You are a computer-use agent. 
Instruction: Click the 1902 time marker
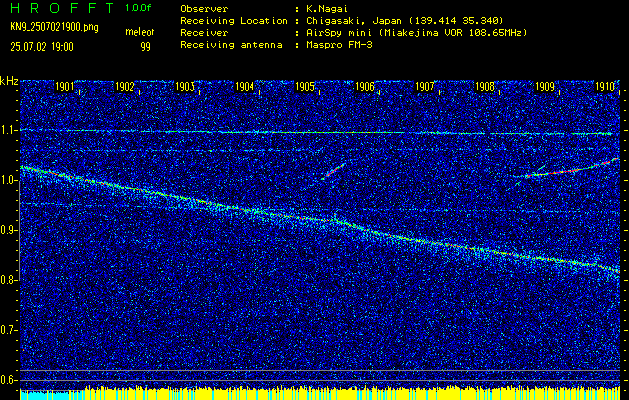coord(124,87)
